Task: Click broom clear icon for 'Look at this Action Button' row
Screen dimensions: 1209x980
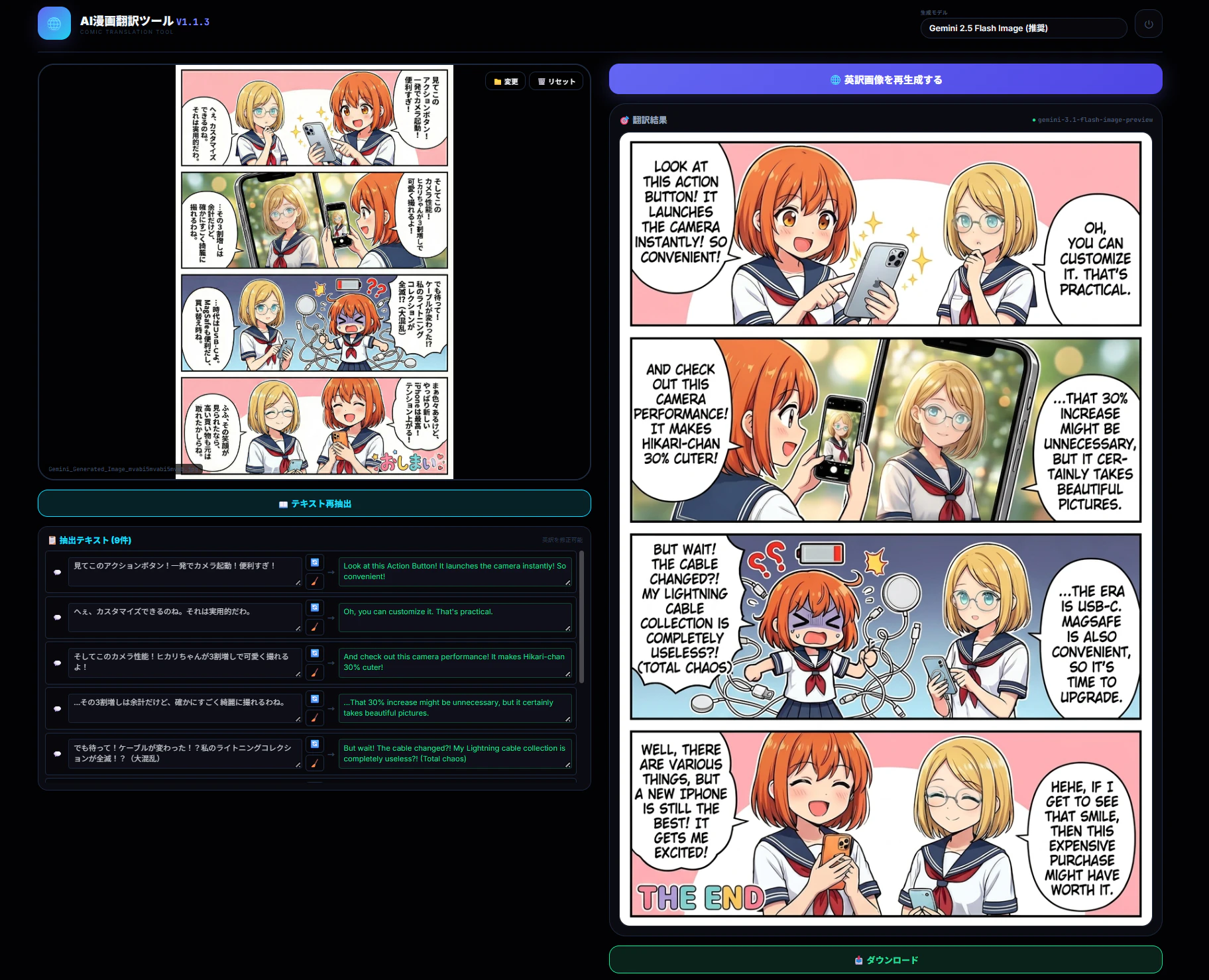Action: pos(315,581)
